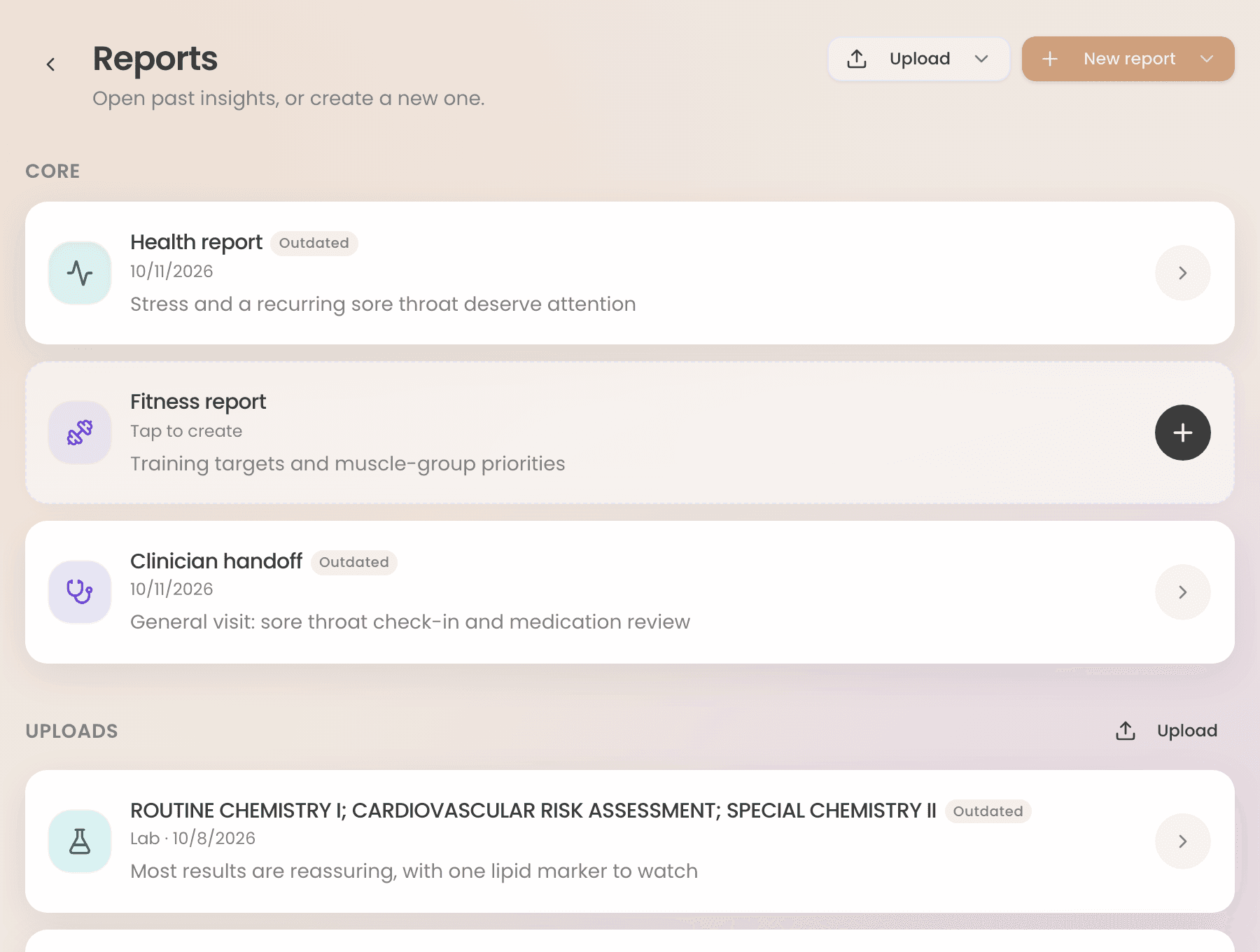Create Fitness report with dark plus button
This screenshot has width=1260, height=952.
(x=1183, y=433)
